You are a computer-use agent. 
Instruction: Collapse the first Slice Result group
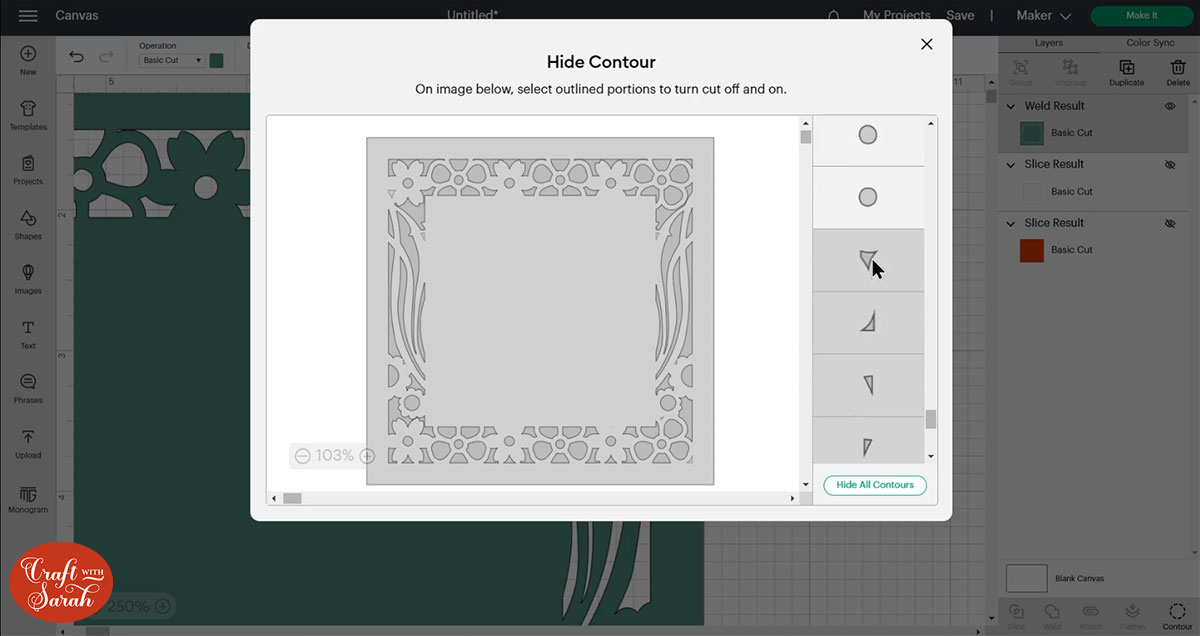[1010, 165]
